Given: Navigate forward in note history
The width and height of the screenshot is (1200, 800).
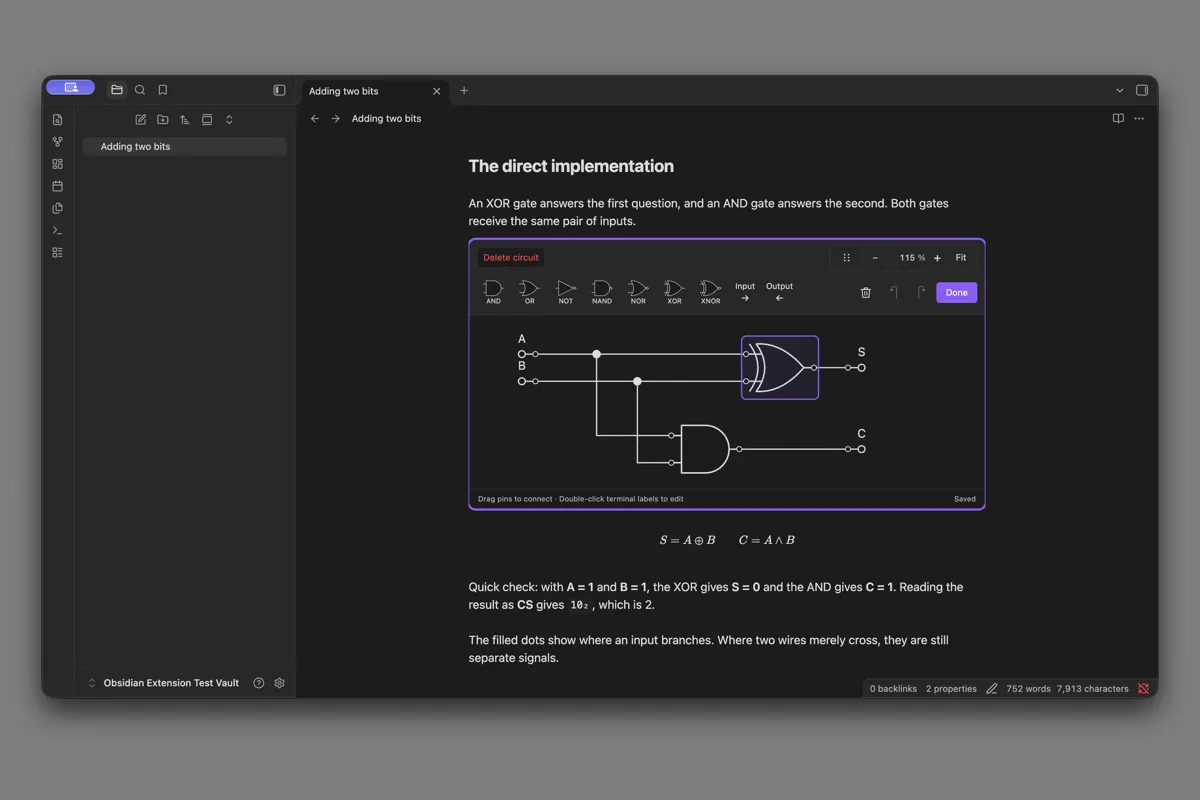Looking at the screenshot, I should [x=336, y=119].
